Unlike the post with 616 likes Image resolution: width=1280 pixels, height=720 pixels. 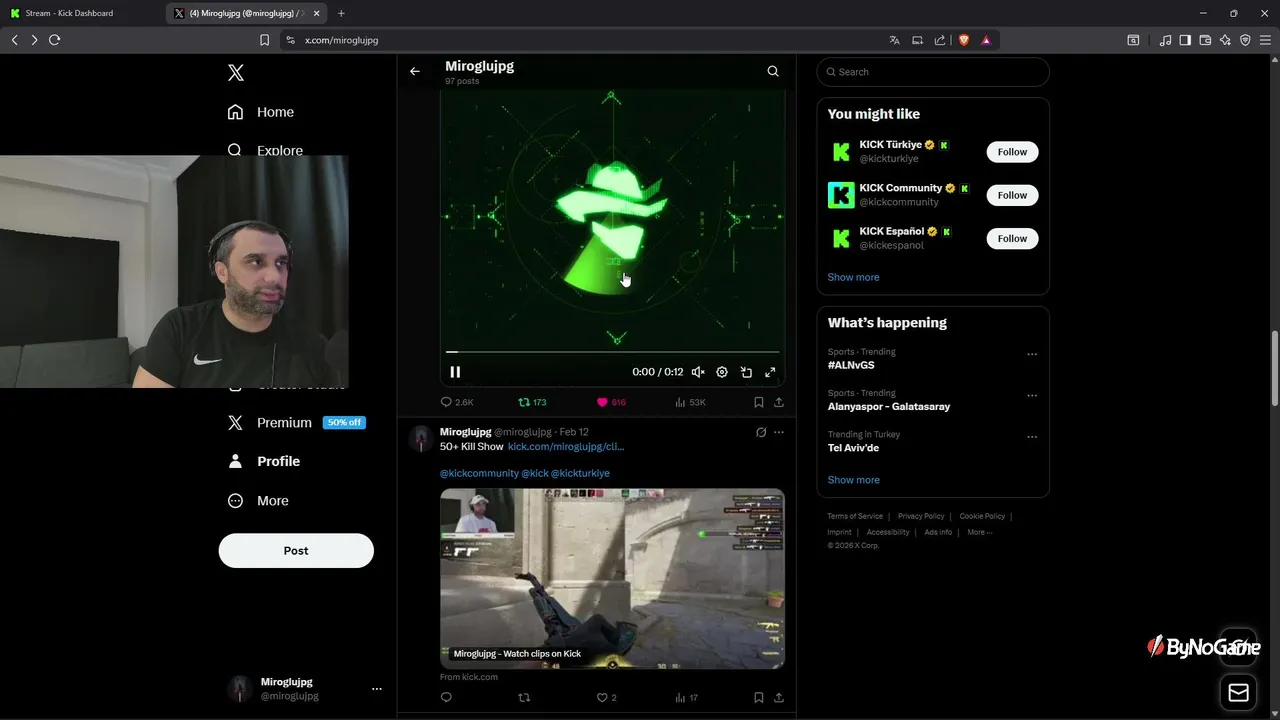611,402
